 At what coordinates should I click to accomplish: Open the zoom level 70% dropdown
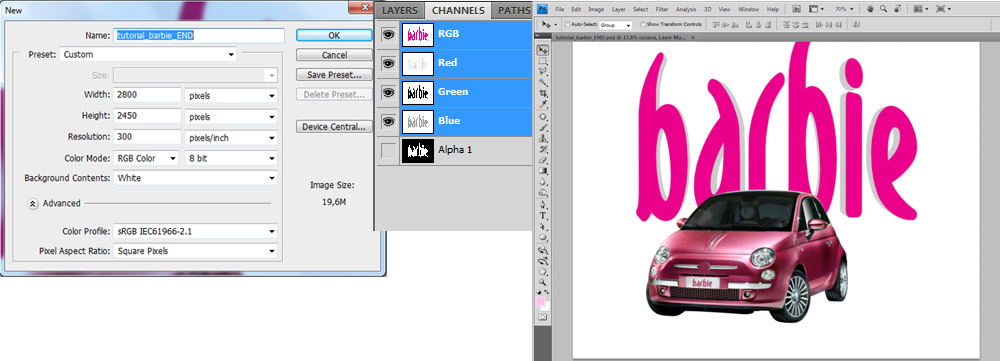[844, 9]
